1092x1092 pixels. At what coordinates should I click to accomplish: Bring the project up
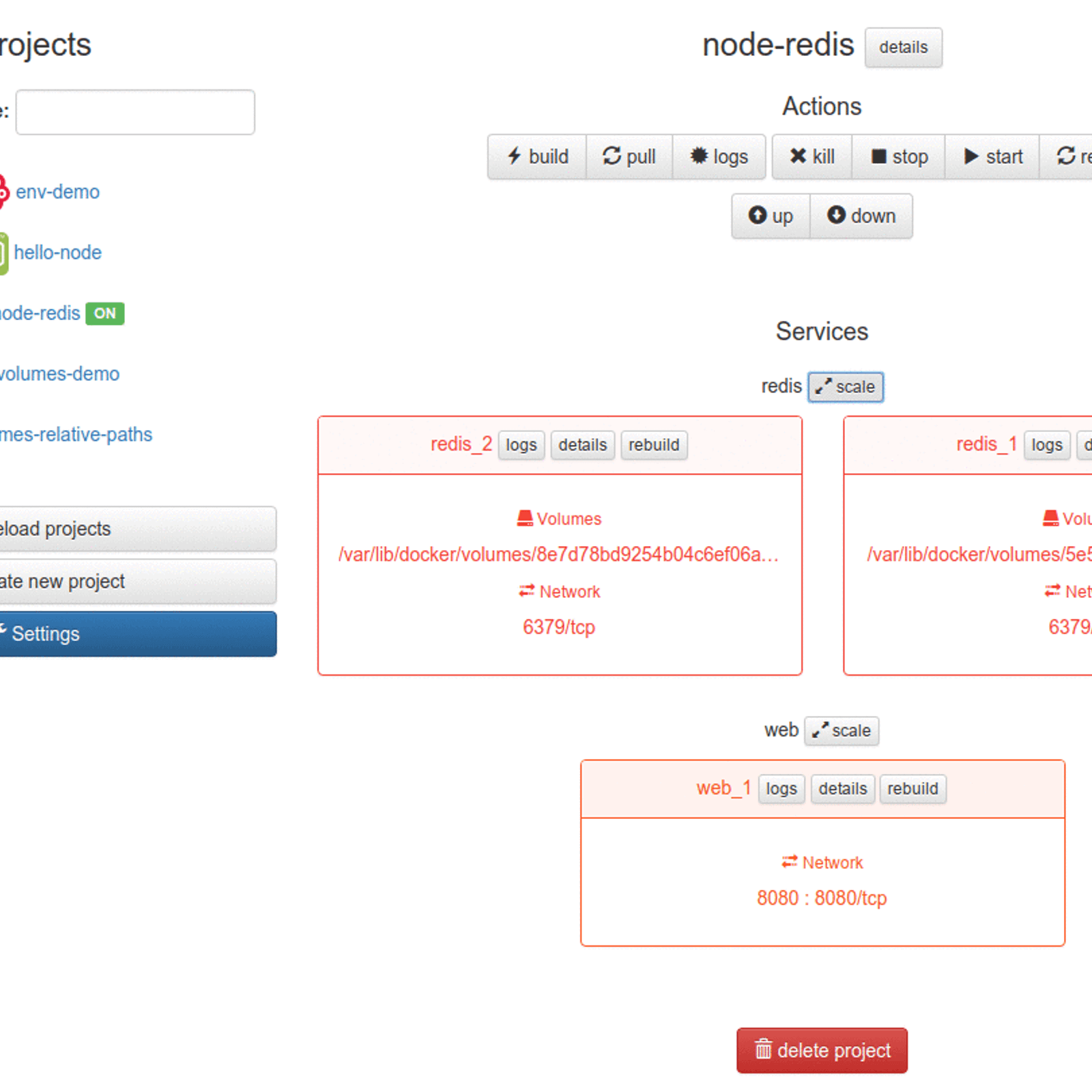click(771, 216)
